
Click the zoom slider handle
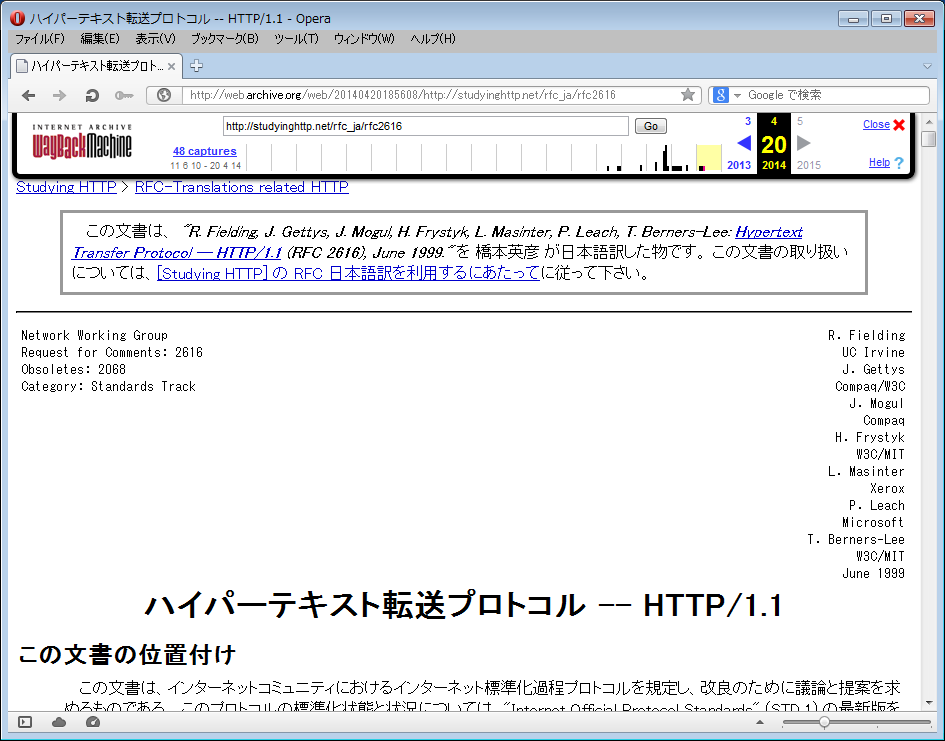824,722
